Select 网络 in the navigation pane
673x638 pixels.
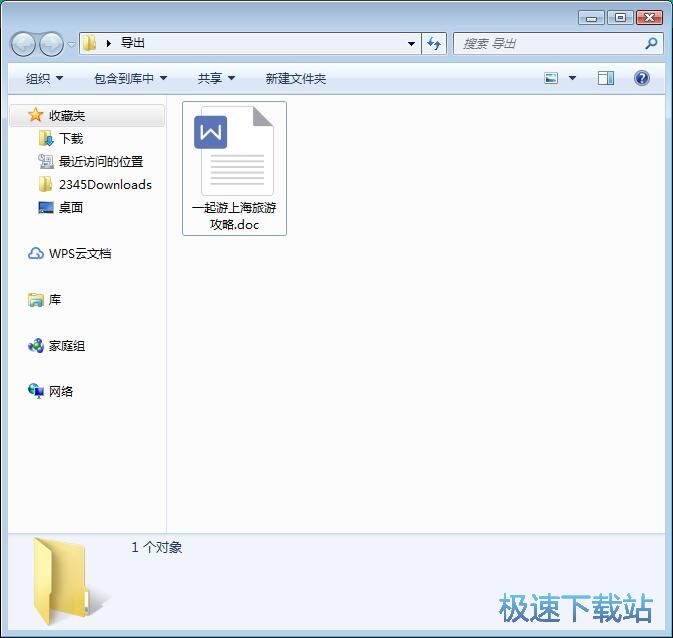[61, 392]
